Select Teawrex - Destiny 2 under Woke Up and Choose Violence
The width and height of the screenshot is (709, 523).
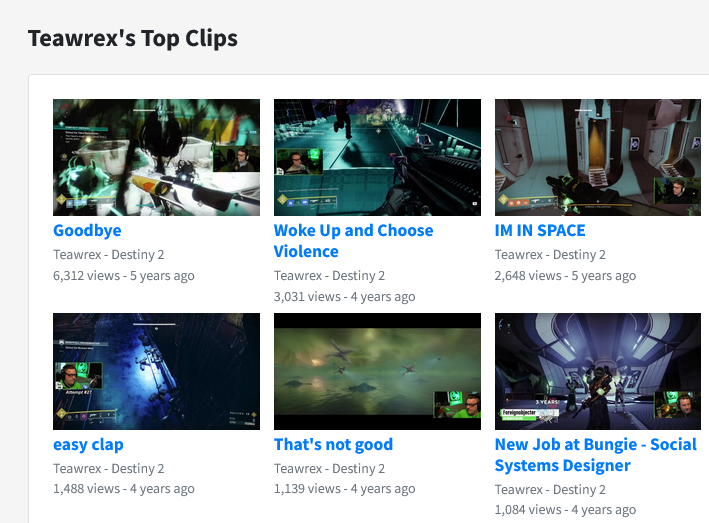point(329,276)
